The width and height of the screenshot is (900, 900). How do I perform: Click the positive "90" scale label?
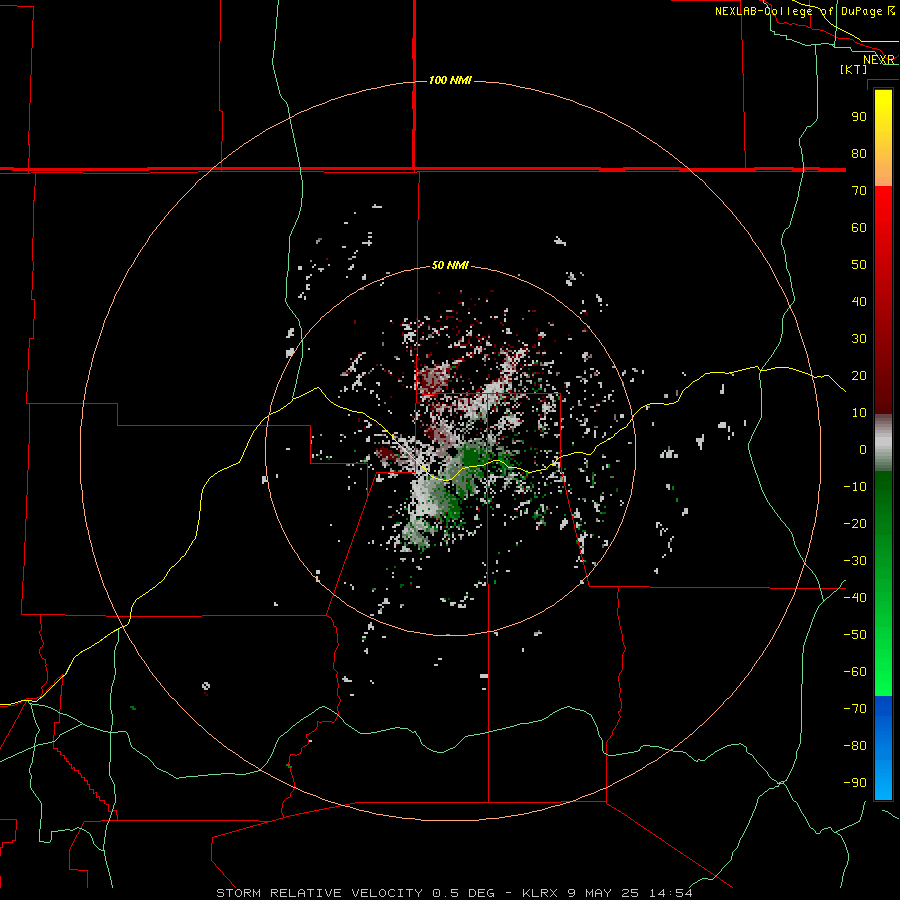point(859,117)
